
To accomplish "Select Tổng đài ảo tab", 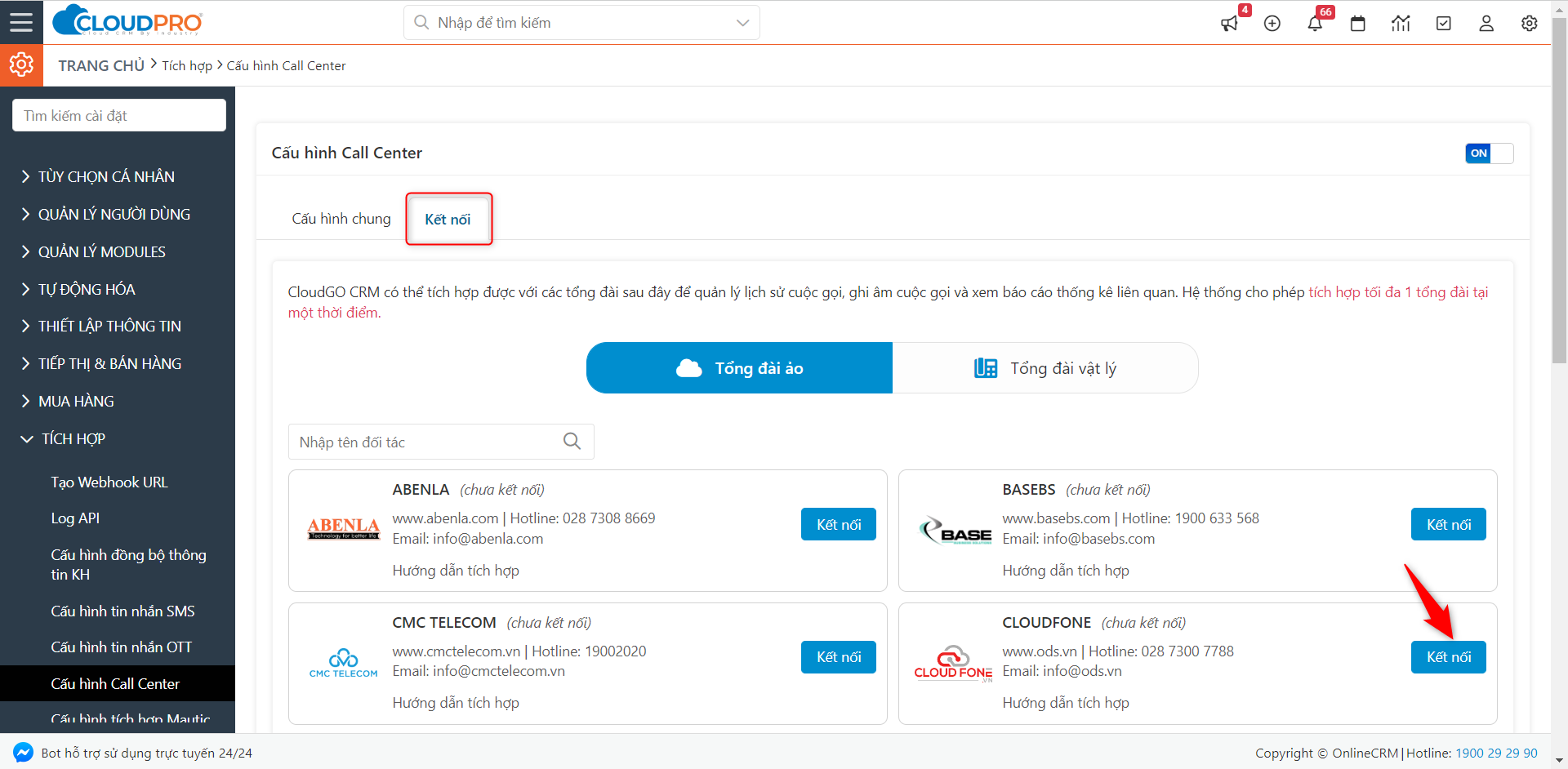I will click(x=739, y=368).
